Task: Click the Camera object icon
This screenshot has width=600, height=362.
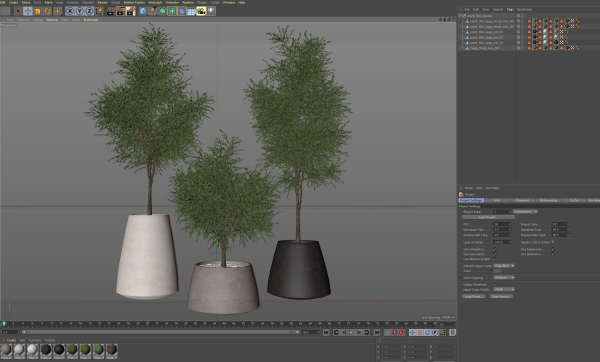Action: coord(201,11)
